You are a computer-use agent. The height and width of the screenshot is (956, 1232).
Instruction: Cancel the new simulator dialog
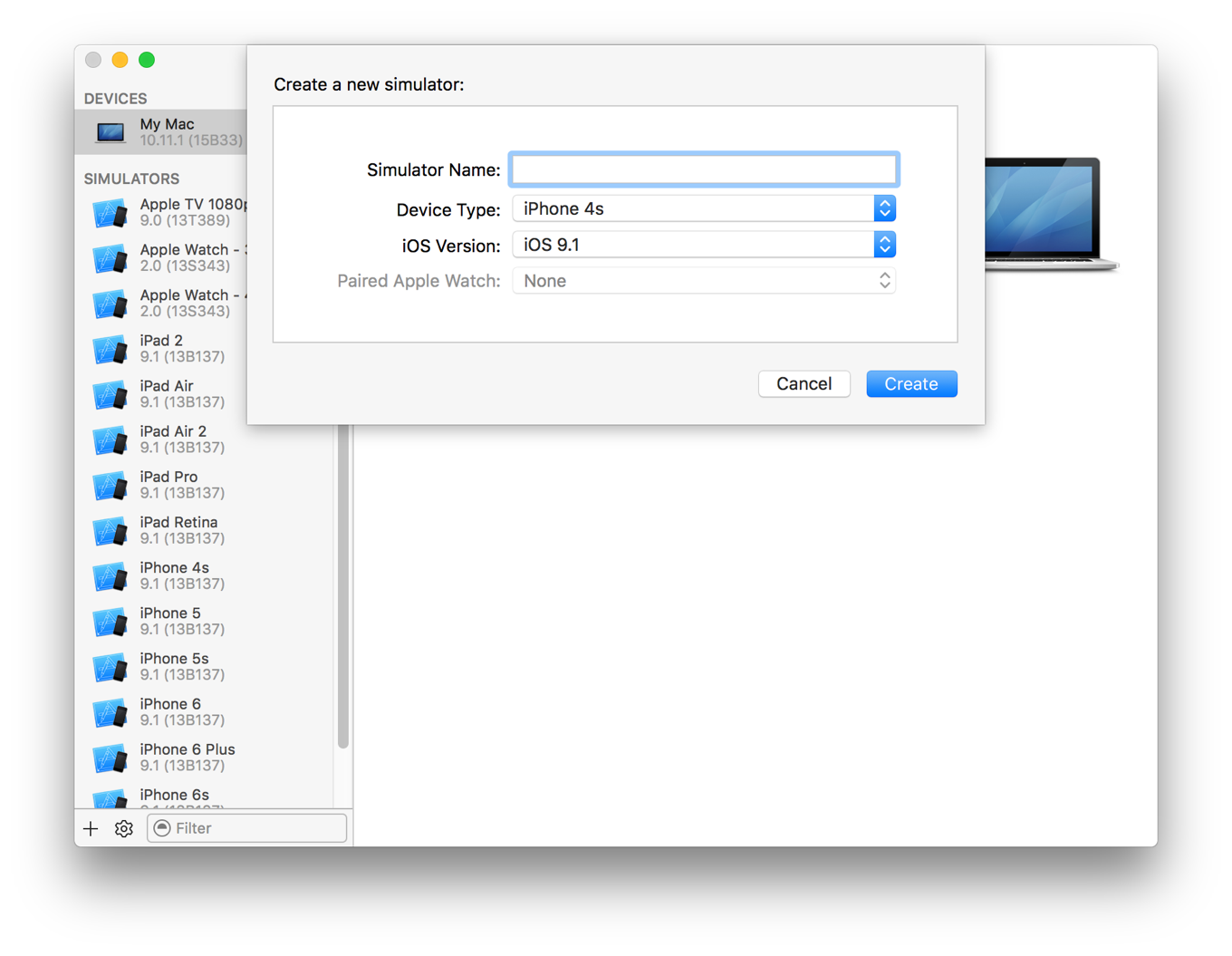pyautogui.click(x=804, y=384)
